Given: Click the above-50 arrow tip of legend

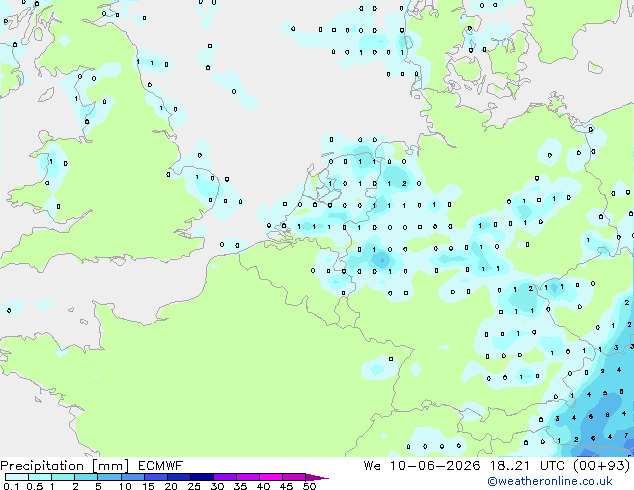Looking at the screenshot, I should click(317, 477).
